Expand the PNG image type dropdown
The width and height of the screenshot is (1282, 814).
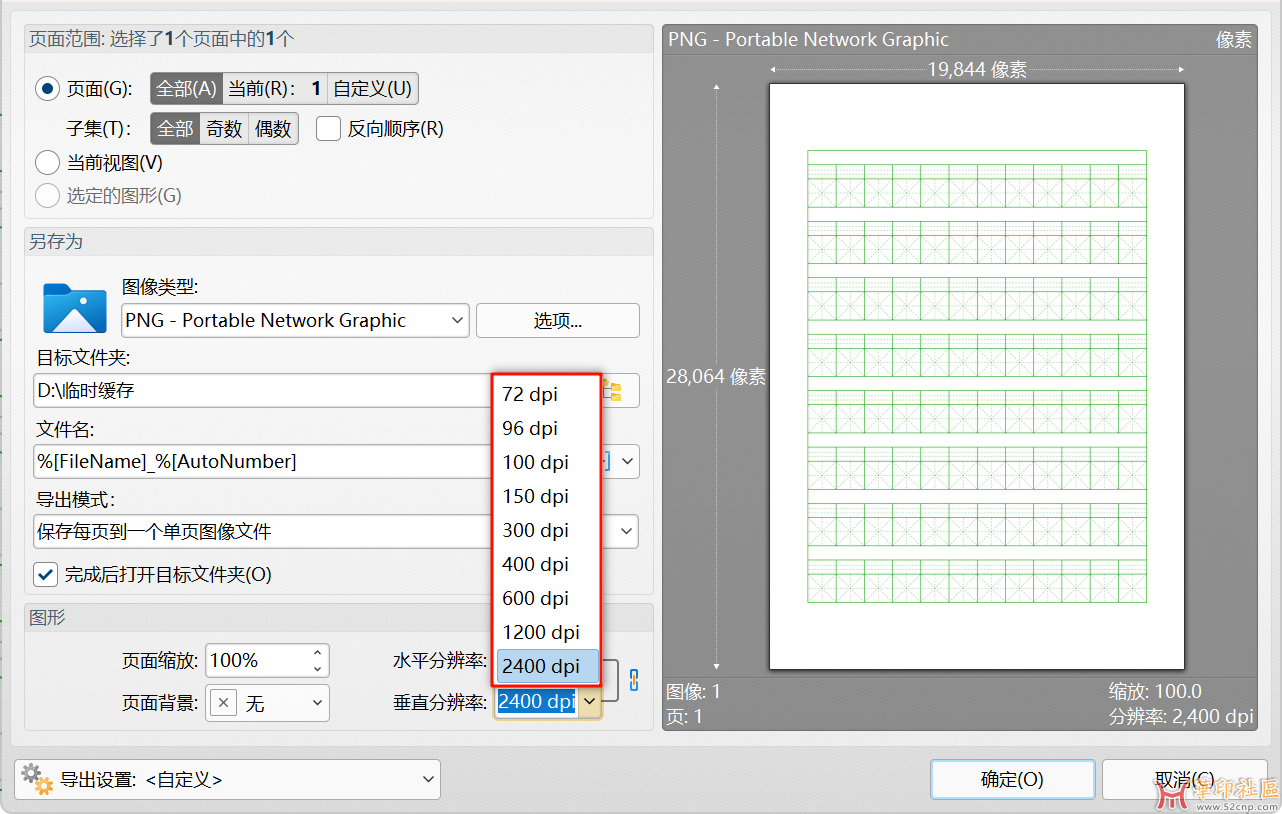[457, 321]
